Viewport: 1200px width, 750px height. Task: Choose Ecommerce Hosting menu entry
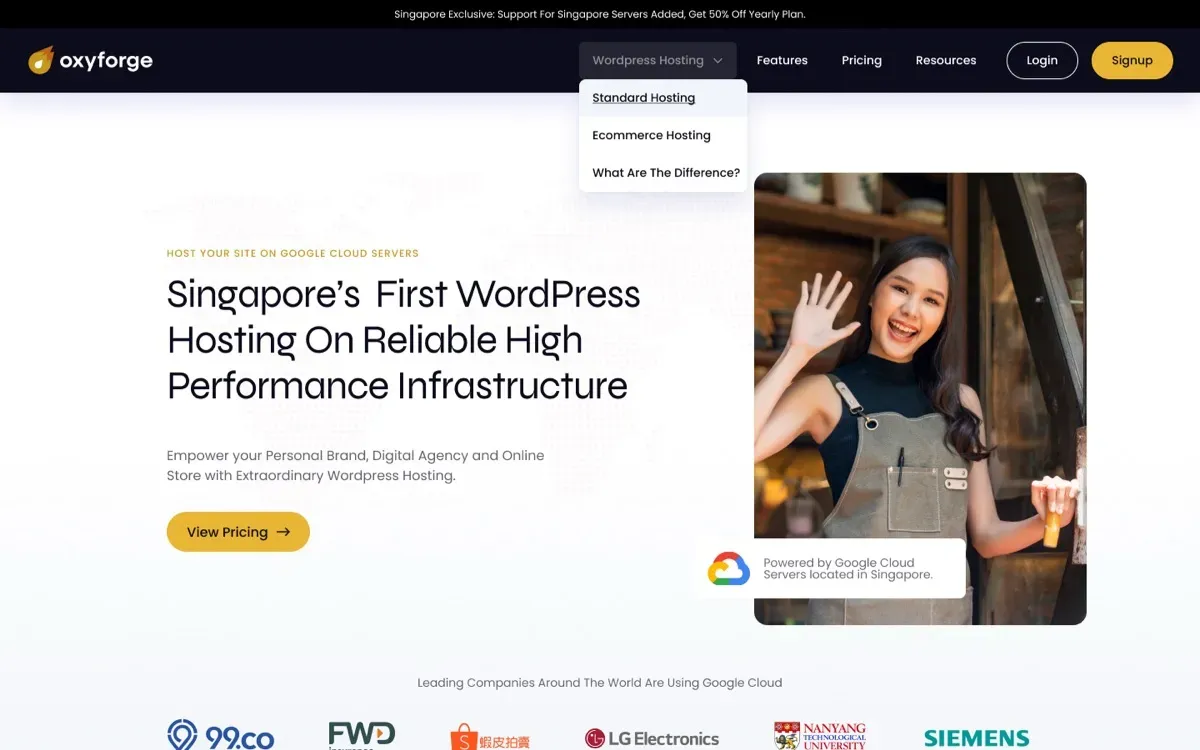click(663, 135)
